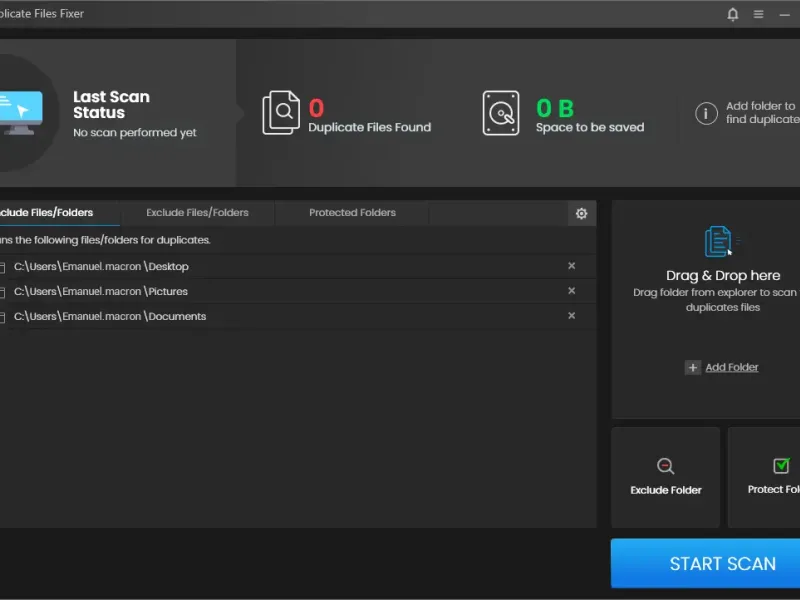This screenshot has width=800, height=600.
Task: Open scan settings via gear icon
Action: tap(582, 213)
